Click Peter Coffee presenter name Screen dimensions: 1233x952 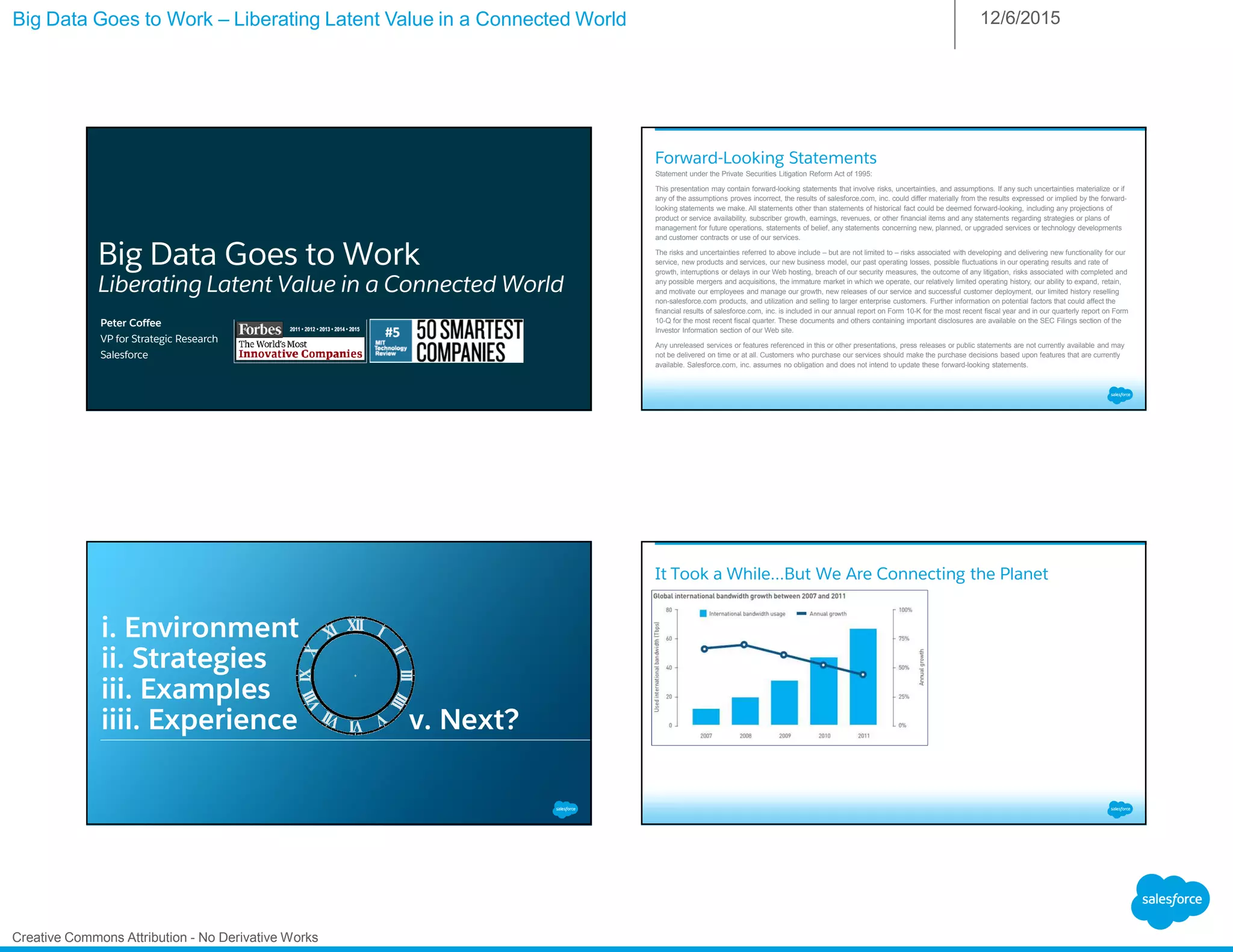pyautogui.click(x=131, y=323)
